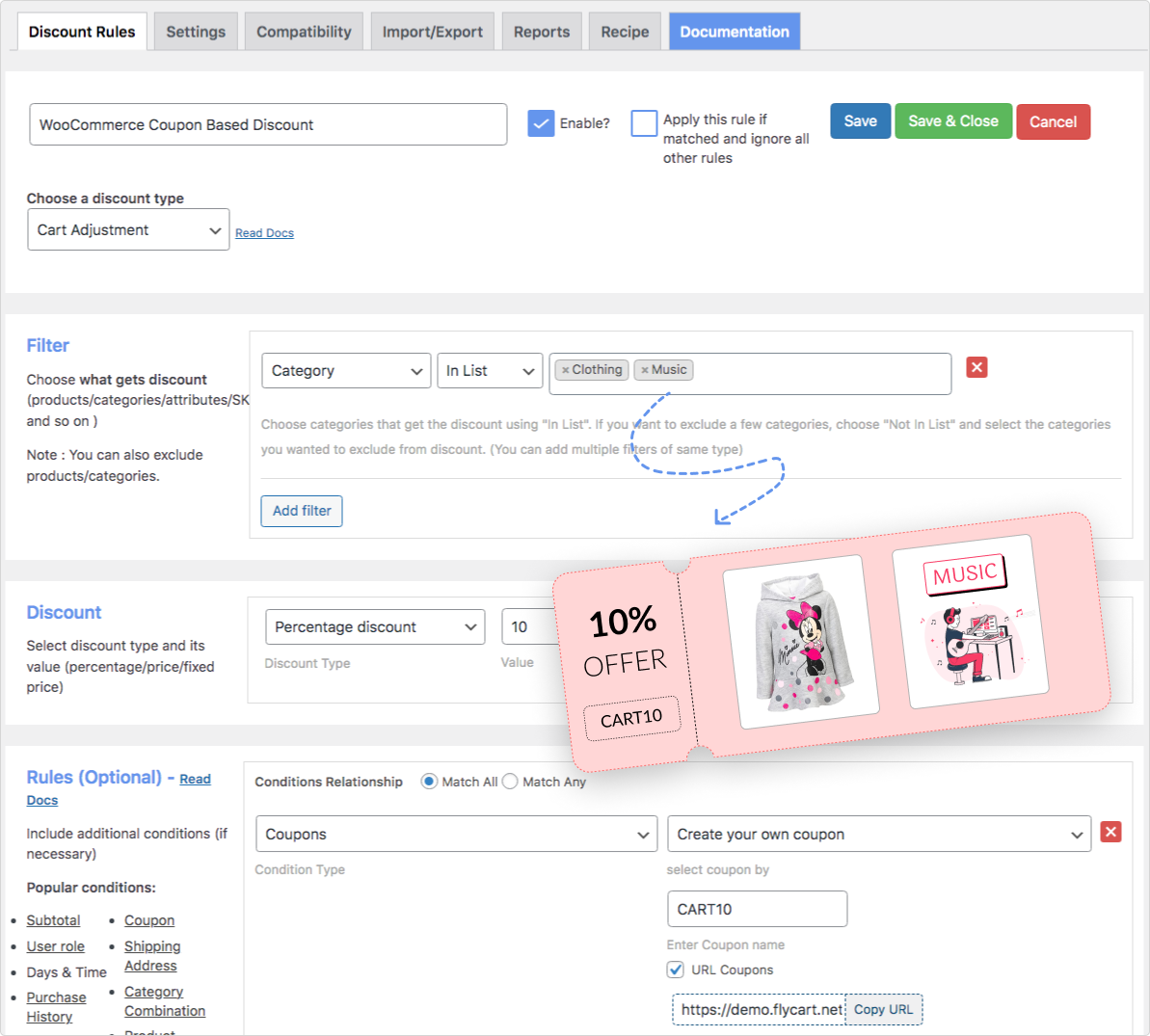Screen dimensions: 1150x1036
Task: Open the Category Combination condition link
Action: pos(165,1000)
